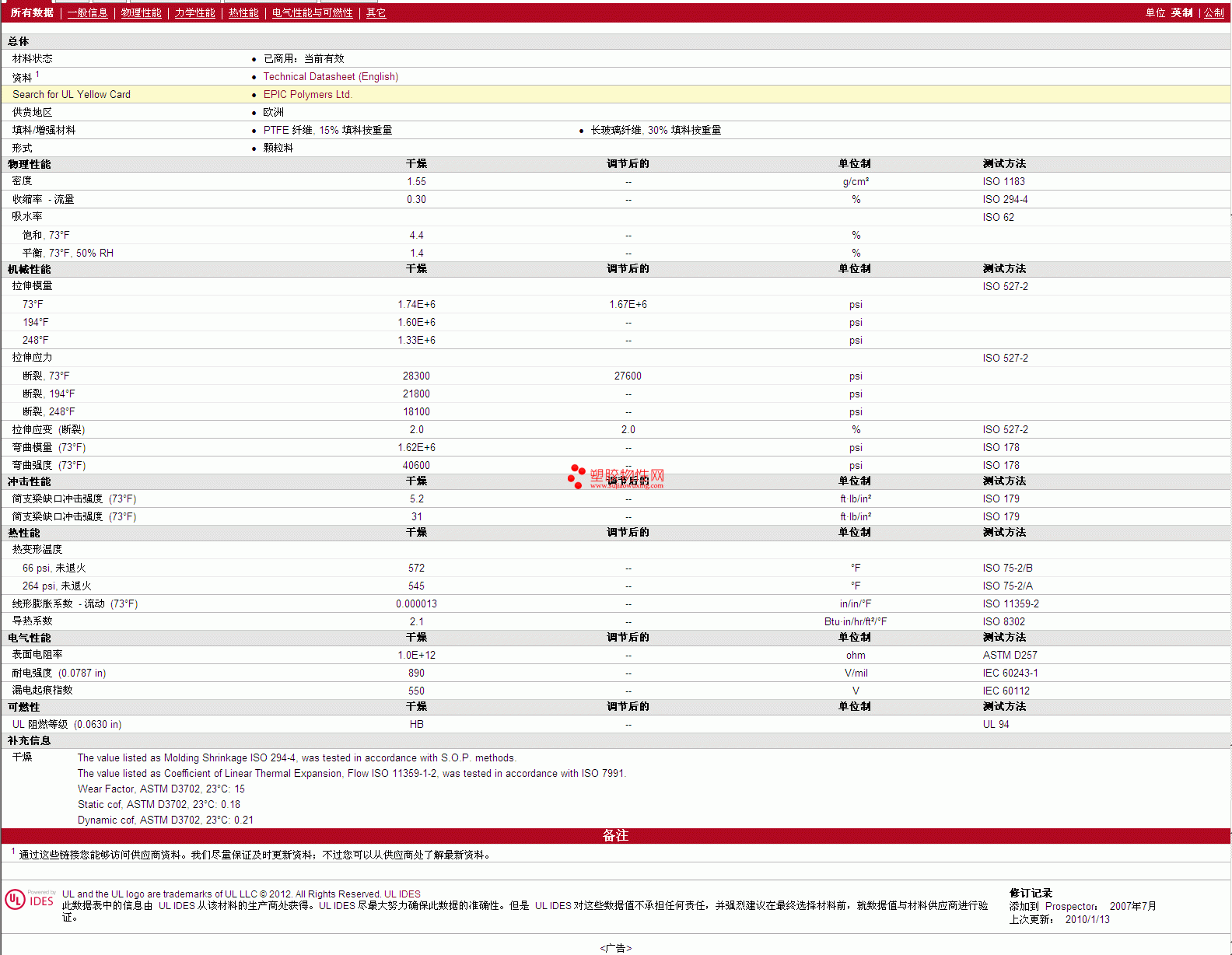Select the 其它 tab
The height and width of the screenshot is (955, 1232).
[x=376, y=12]
